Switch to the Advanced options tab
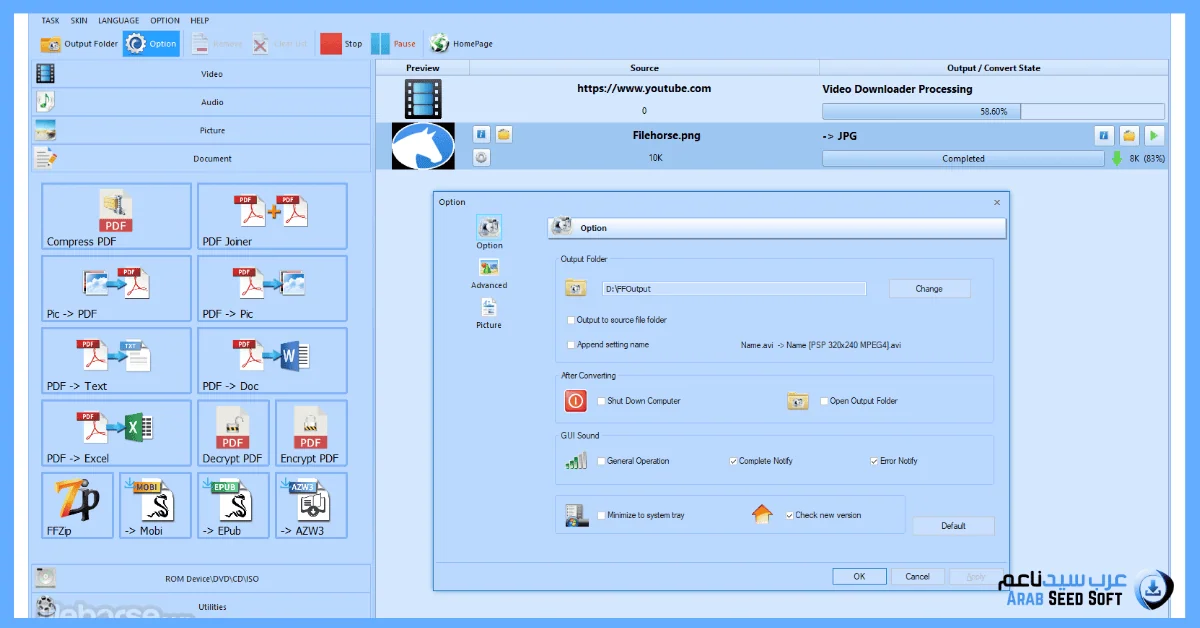This screenshot has height=628, width=1200. click(x=489, y=272)
